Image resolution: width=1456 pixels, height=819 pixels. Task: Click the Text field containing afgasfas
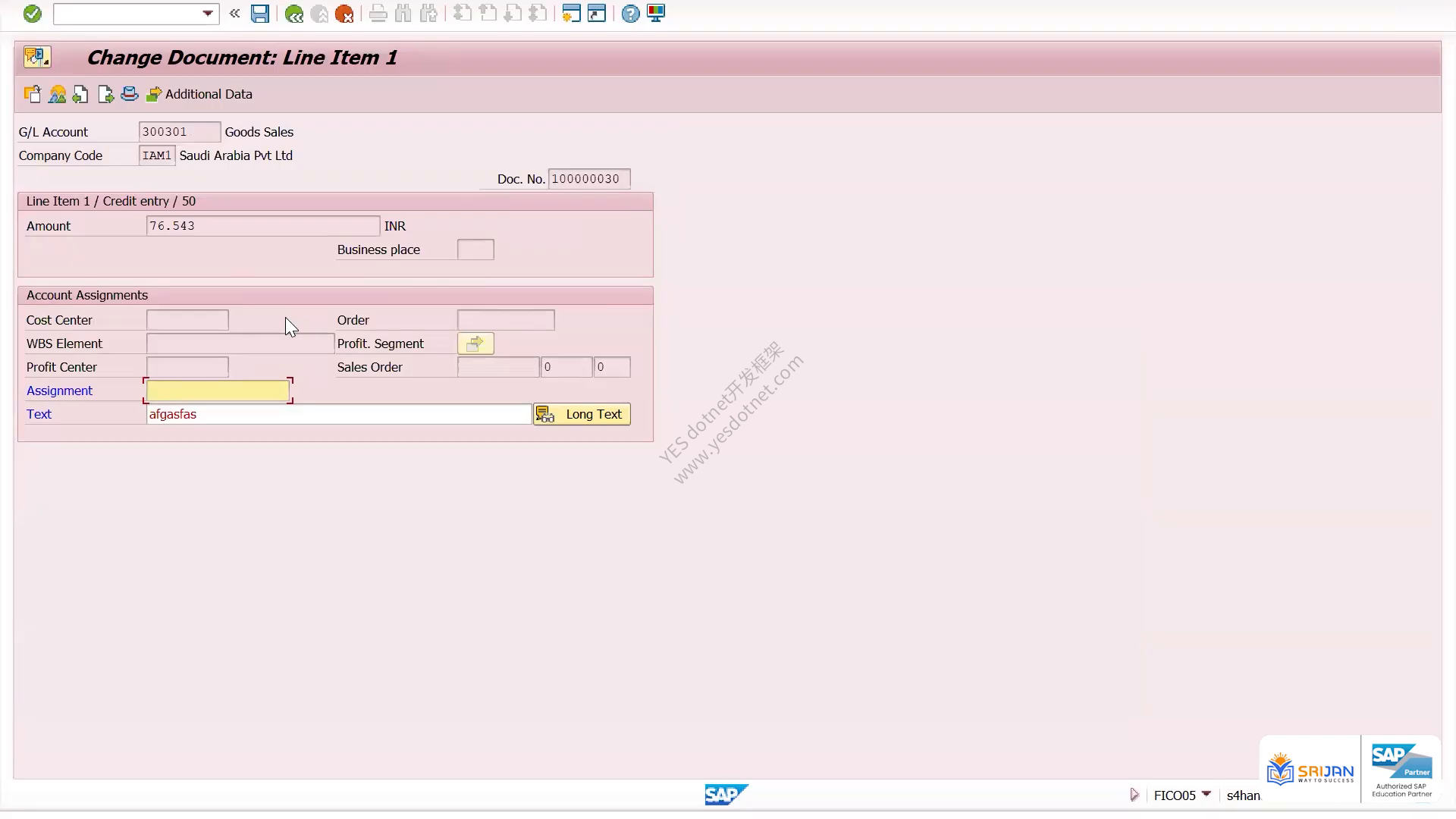click(339, 414)
